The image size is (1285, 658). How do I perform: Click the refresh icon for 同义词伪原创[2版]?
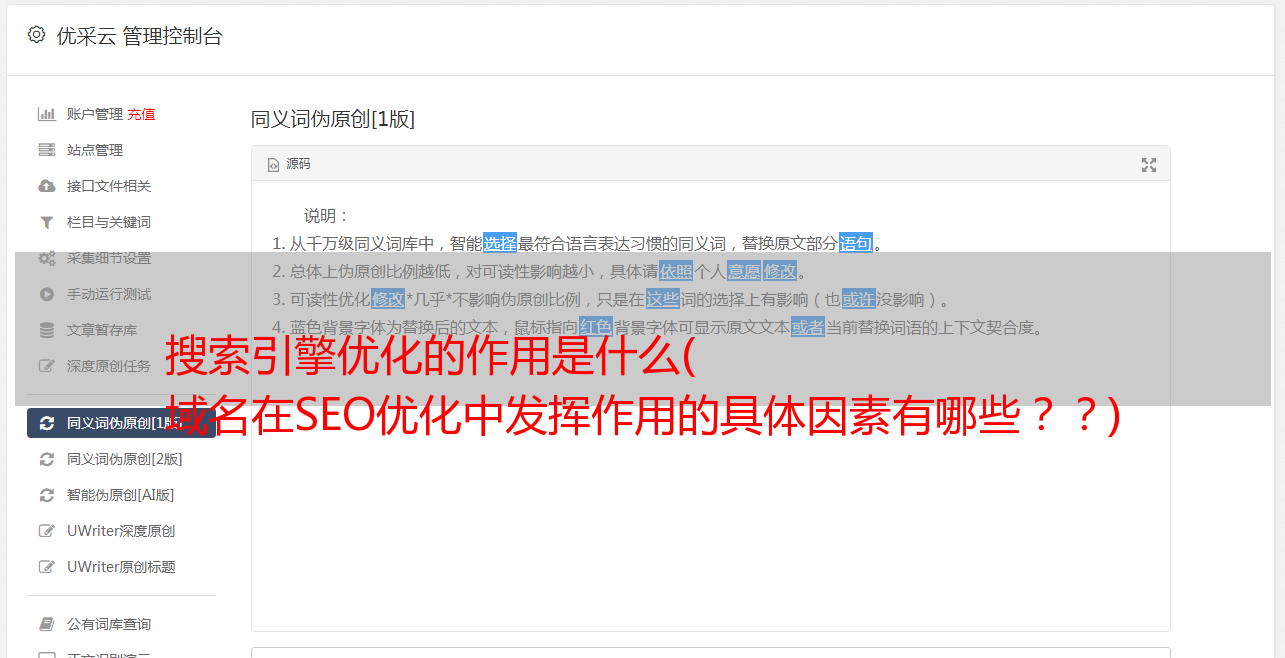[x=46, y=459]
